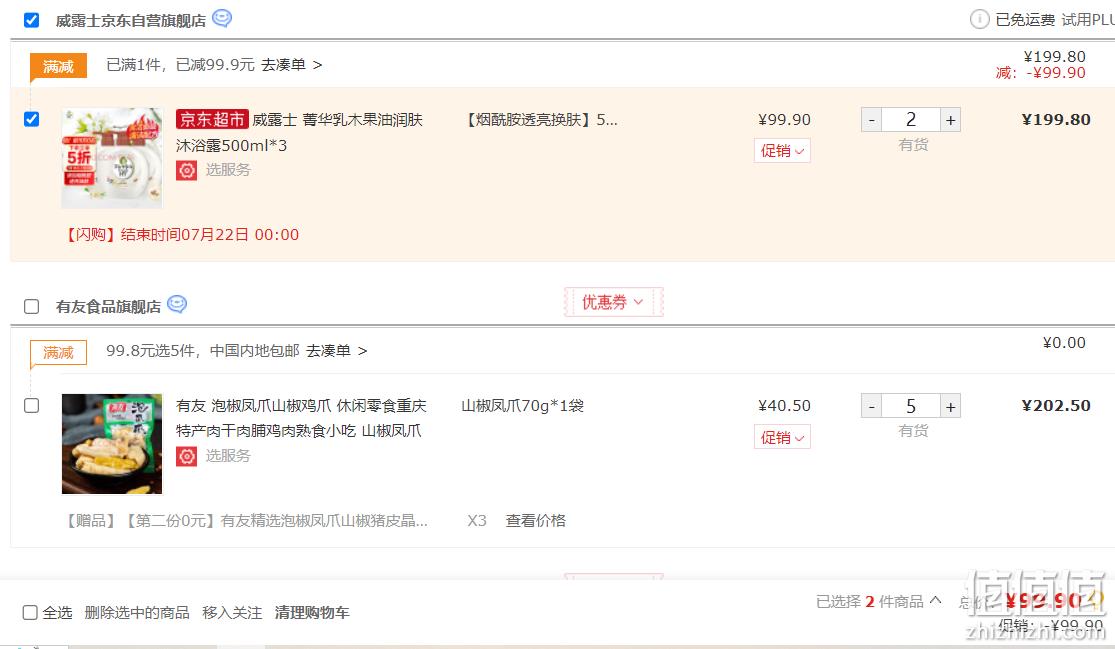Click 删除选中的商品 in bottom bar

point(137,612)
